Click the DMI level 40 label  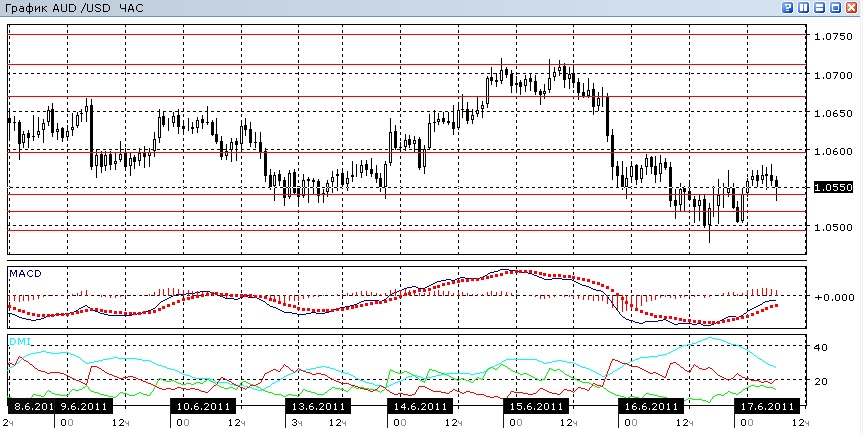tap(821, 347)
